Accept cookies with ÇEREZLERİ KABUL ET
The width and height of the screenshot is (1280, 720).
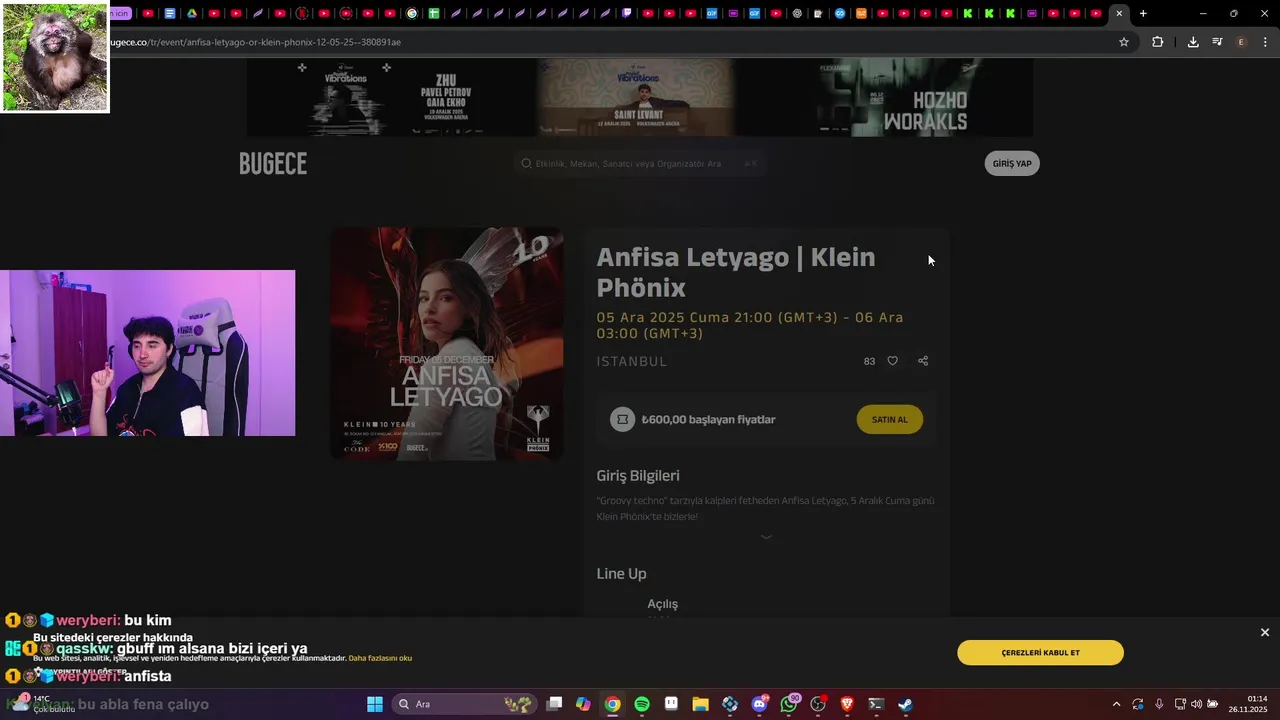1040,653
